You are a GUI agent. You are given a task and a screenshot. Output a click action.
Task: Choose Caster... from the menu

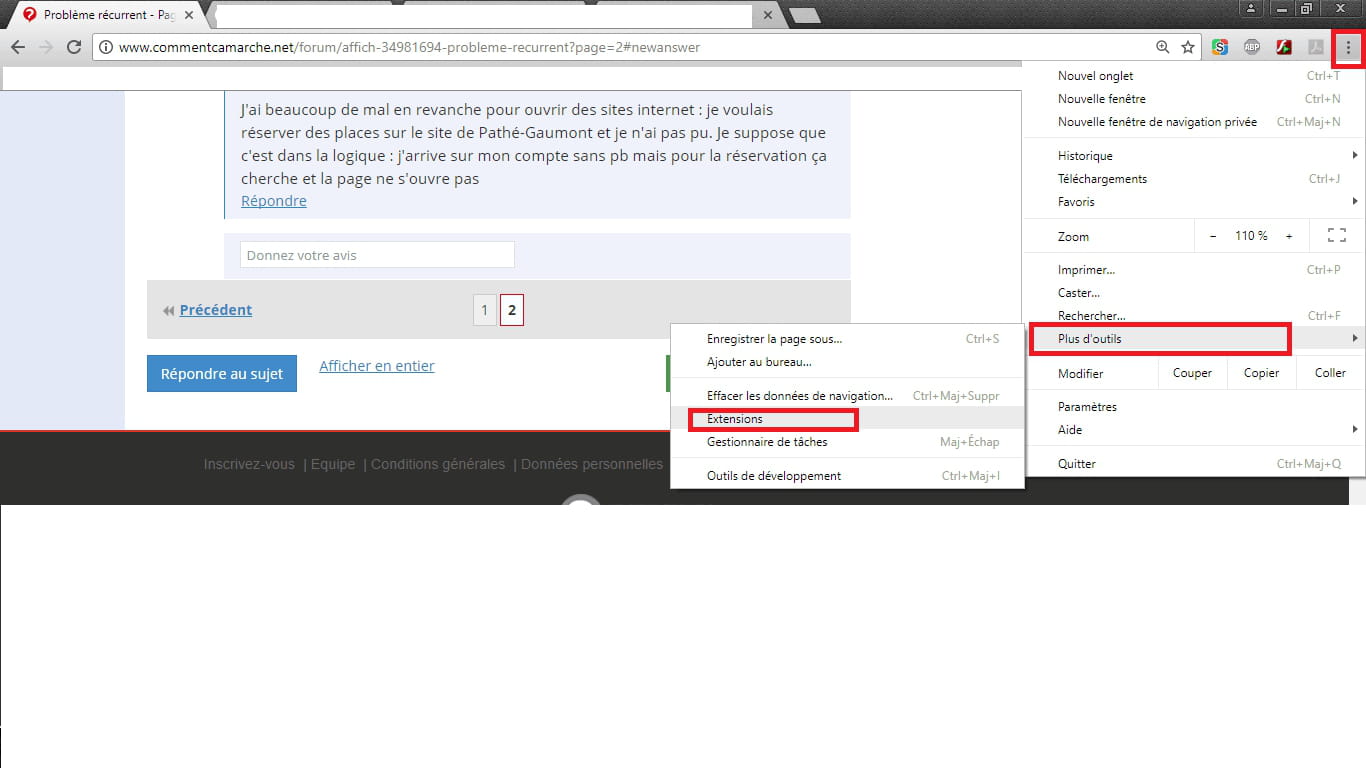click(x=1194, y=293)
